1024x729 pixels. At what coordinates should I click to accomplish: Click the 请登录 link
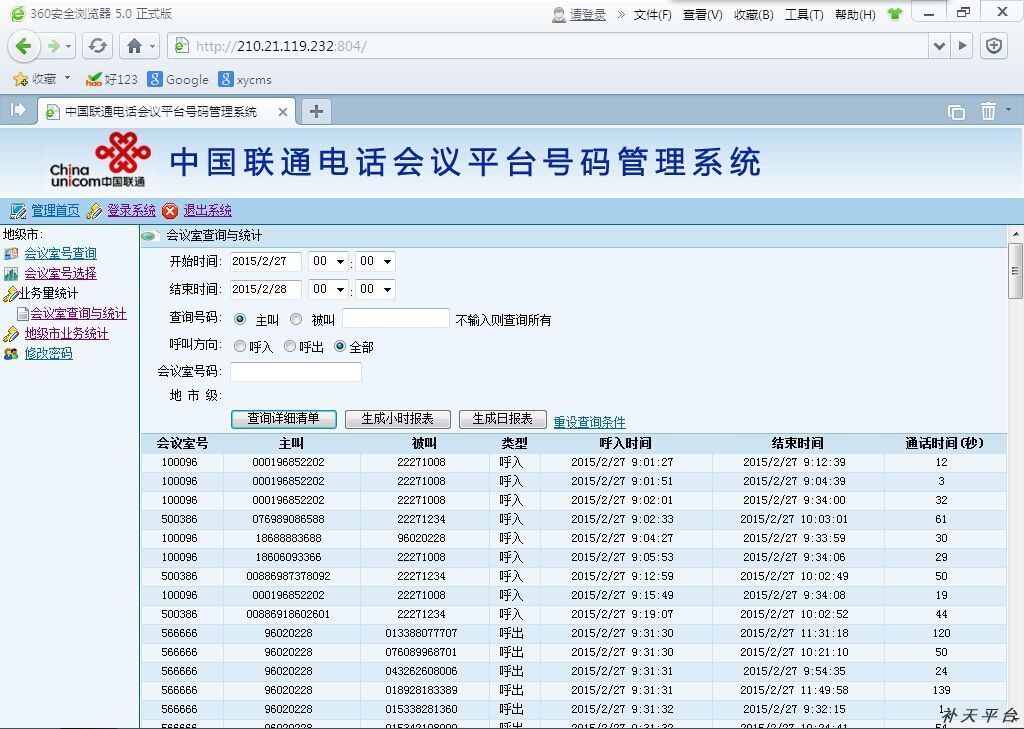pyautogui.click(x=588, y=14)
